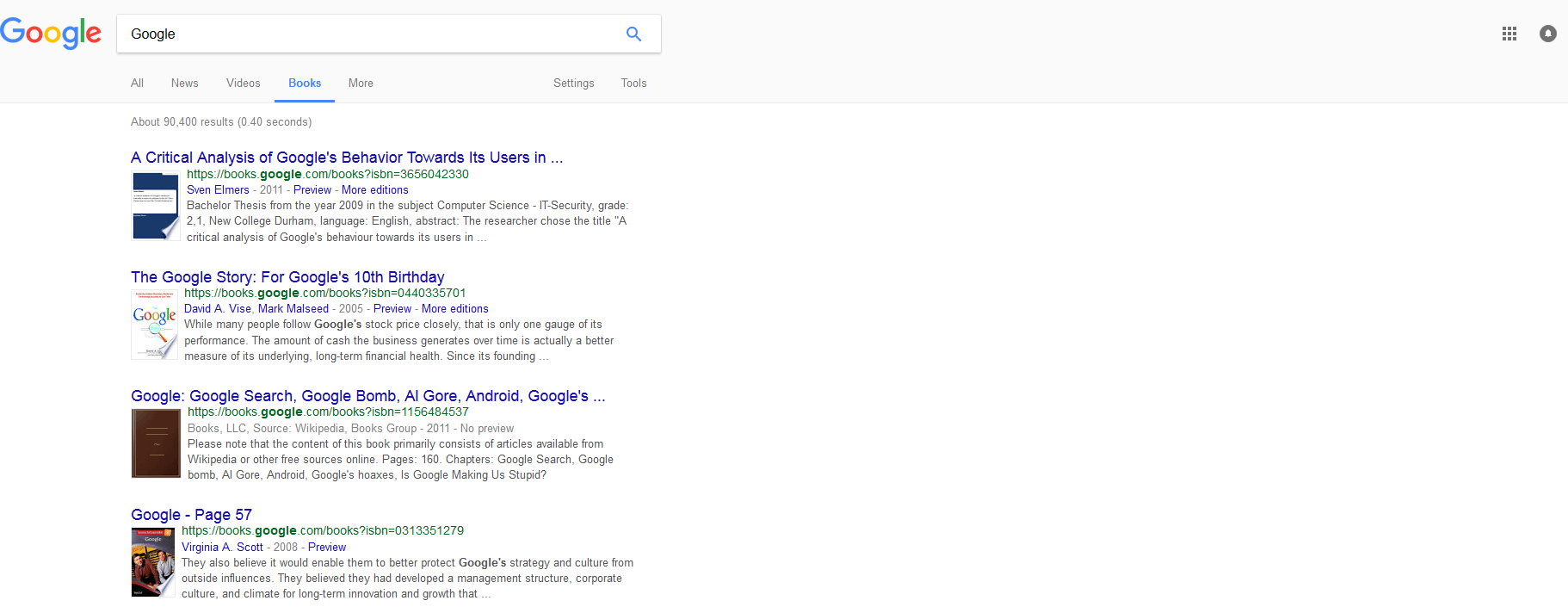This screenshot has width=1568, height=613.
Task: Click the 'About 90,400 results' text
Action: pyautogui.click(x=221, y=122)
